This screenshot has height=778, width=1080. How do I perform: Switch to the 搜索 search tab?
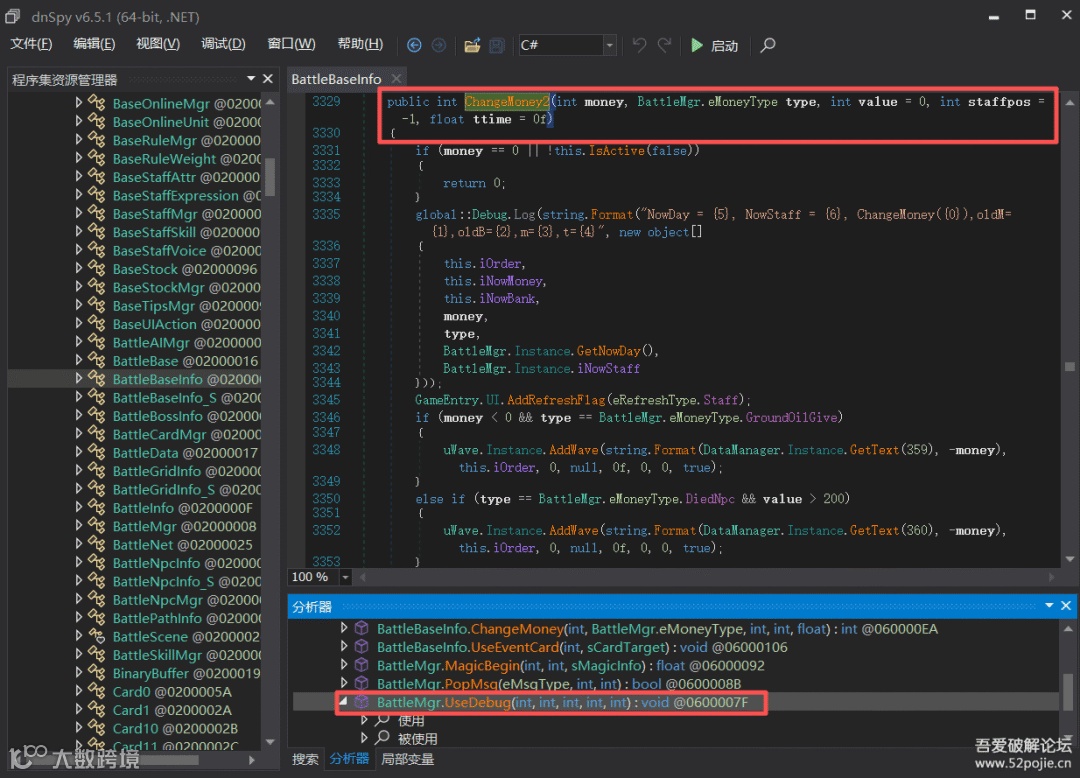tap(305, 759)
